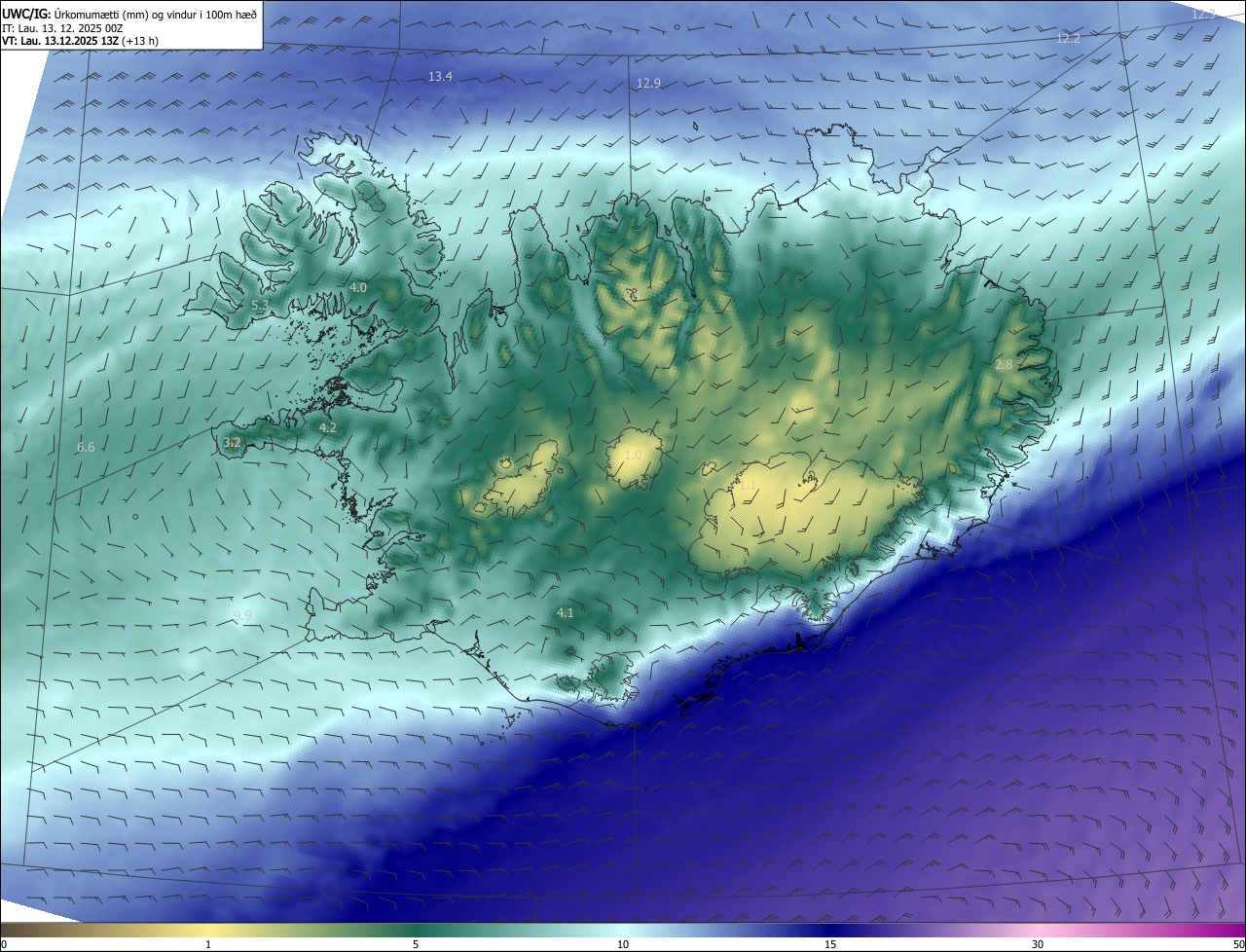
Task: Click the 2.8 value label in the east
Action: [1004, 364]
